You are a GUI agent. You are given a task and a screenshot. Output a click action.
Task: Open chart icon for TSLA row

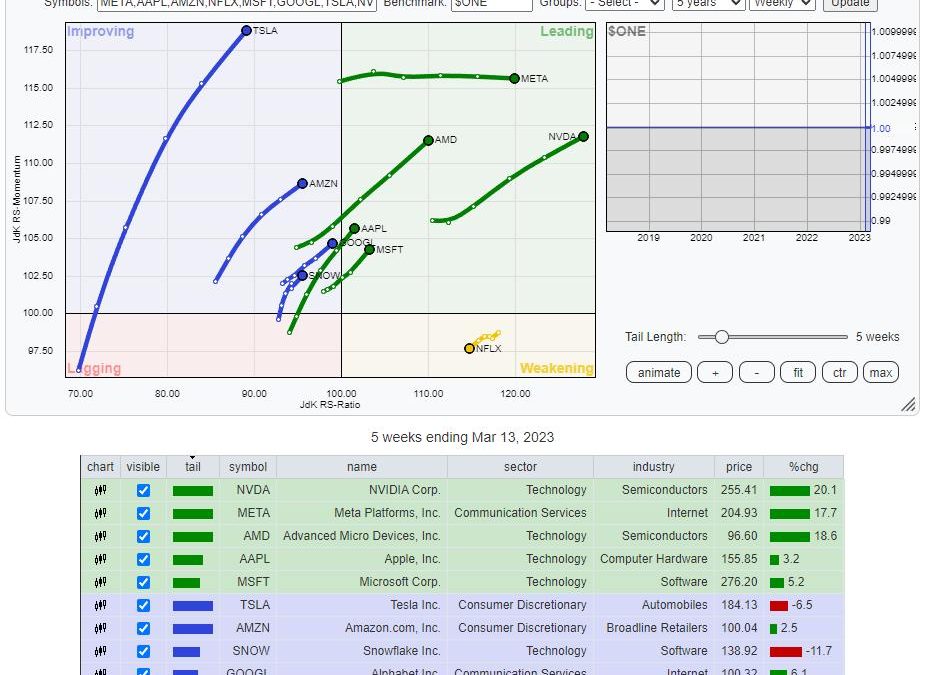pos(100,605)
